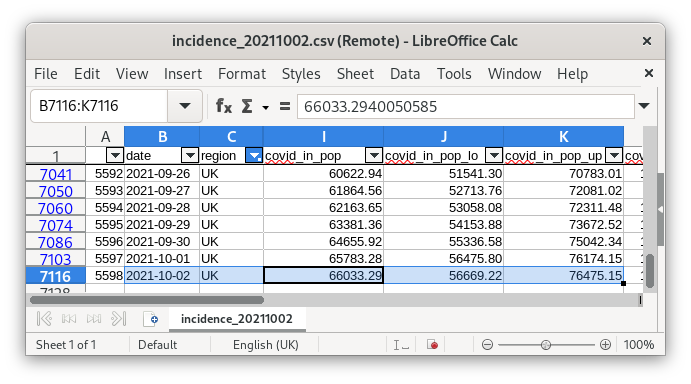Image resolution: width=691 pixels, height=384 pixels.
Task: Click cell with date 2021-09-26
Action: coord(162,174)
